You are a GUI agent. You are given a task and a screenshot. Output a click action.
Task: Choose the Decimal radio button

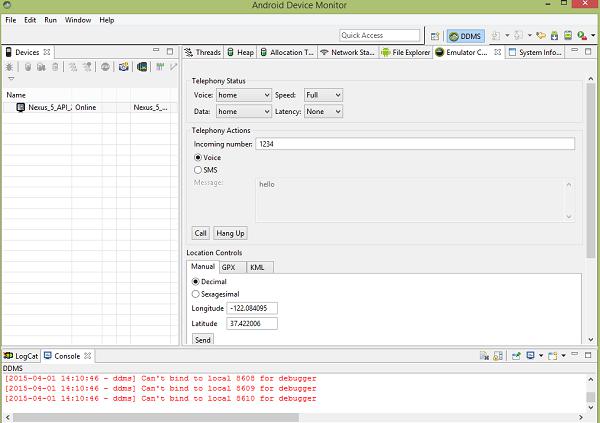tap(196, 282)
